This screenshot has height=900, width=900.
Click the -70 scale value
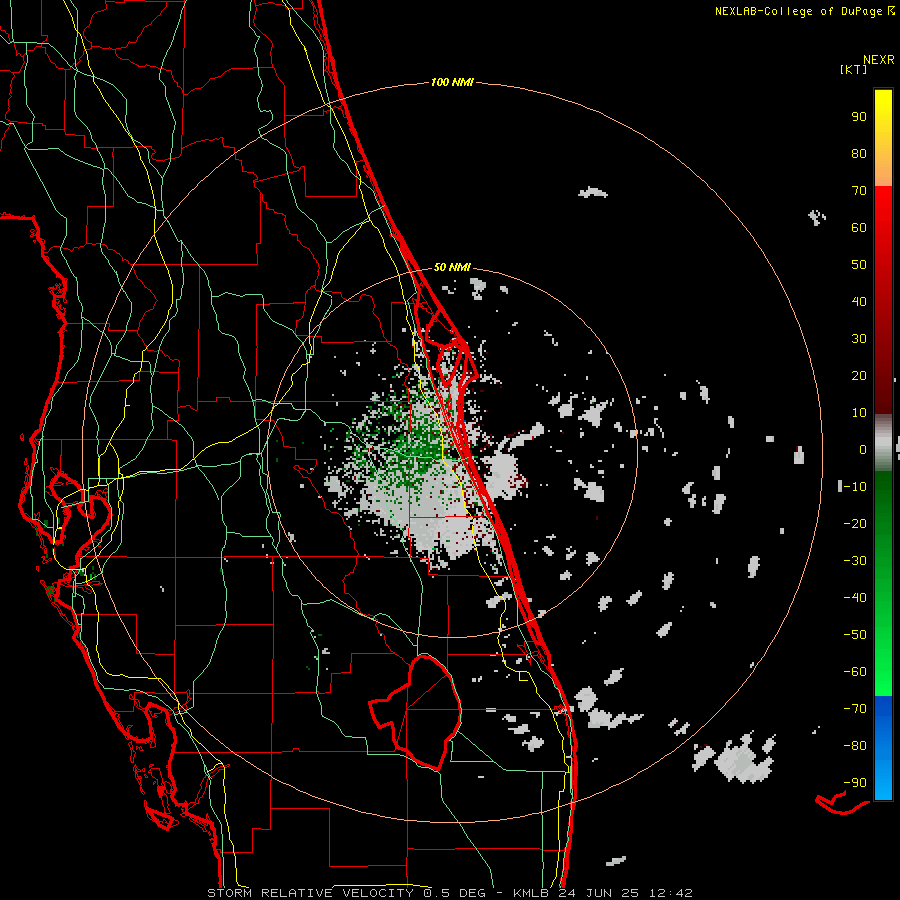(x=855, y=708)
